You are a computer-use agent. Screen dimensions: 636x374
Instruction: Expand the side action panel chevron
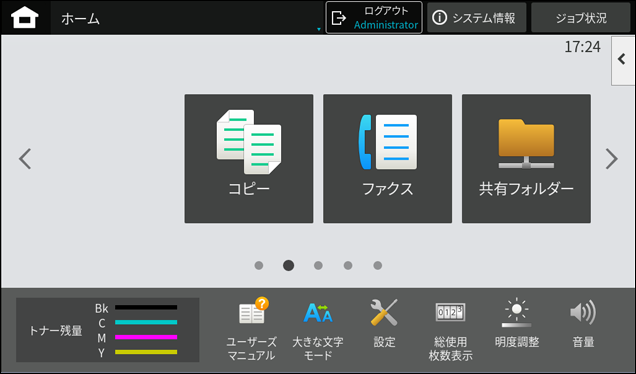(x=623, y=60)
